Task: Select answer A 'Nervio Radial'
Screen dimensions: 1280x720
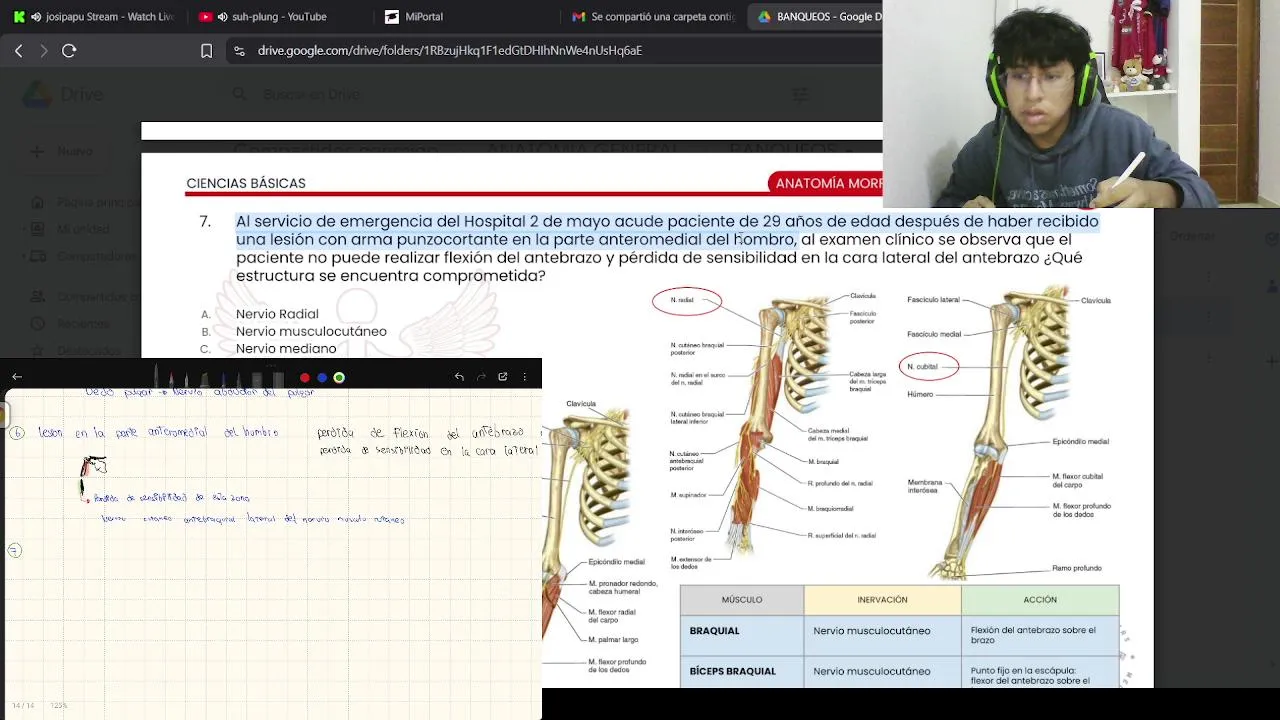Action: [277, 314]
